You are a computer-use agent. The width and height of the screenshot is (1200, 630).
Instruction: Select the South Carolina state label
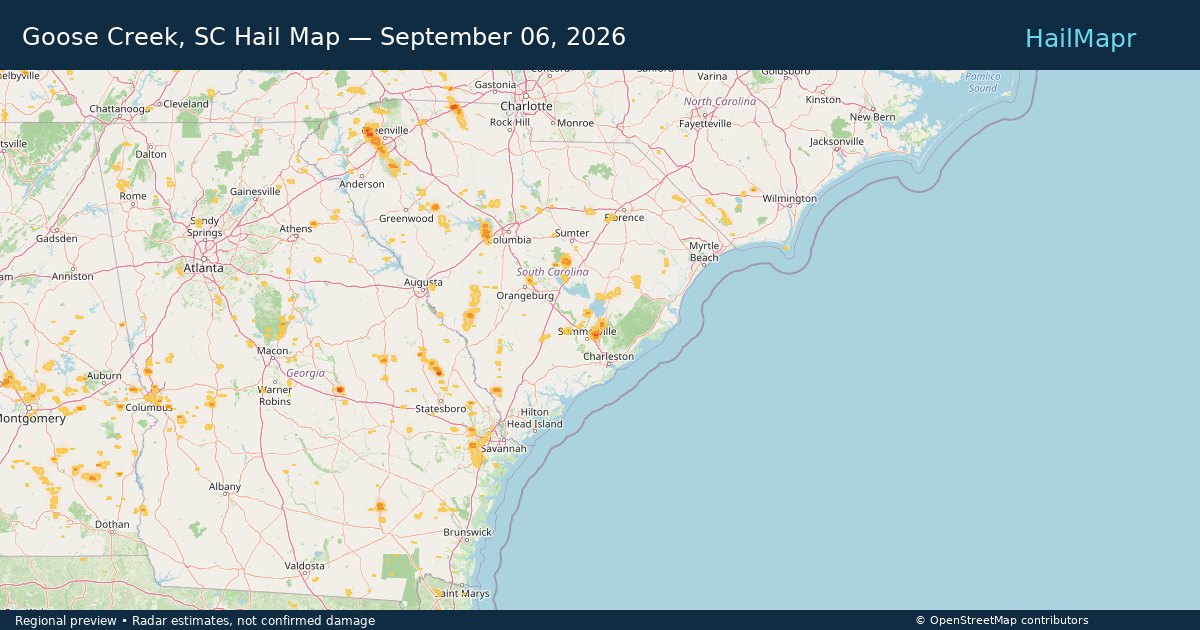(553, 272)
